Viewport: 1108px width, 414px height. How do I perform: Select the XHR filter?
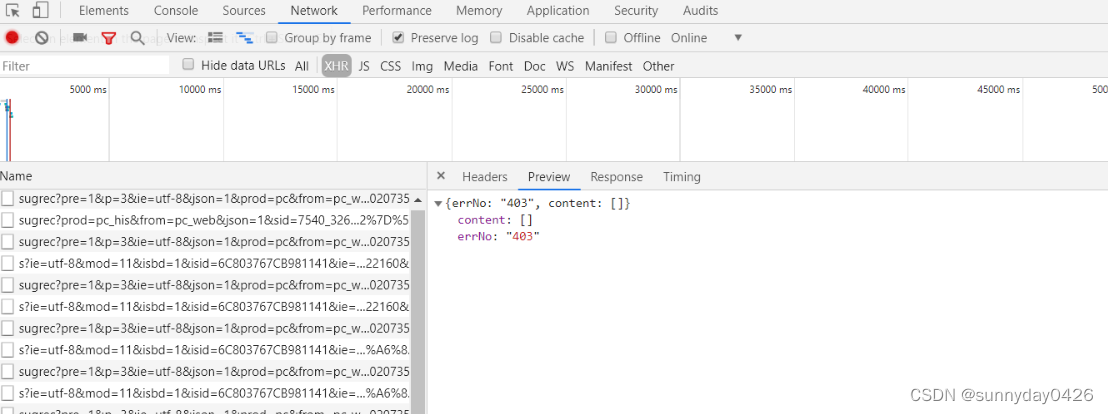click(x=337, y=66)
